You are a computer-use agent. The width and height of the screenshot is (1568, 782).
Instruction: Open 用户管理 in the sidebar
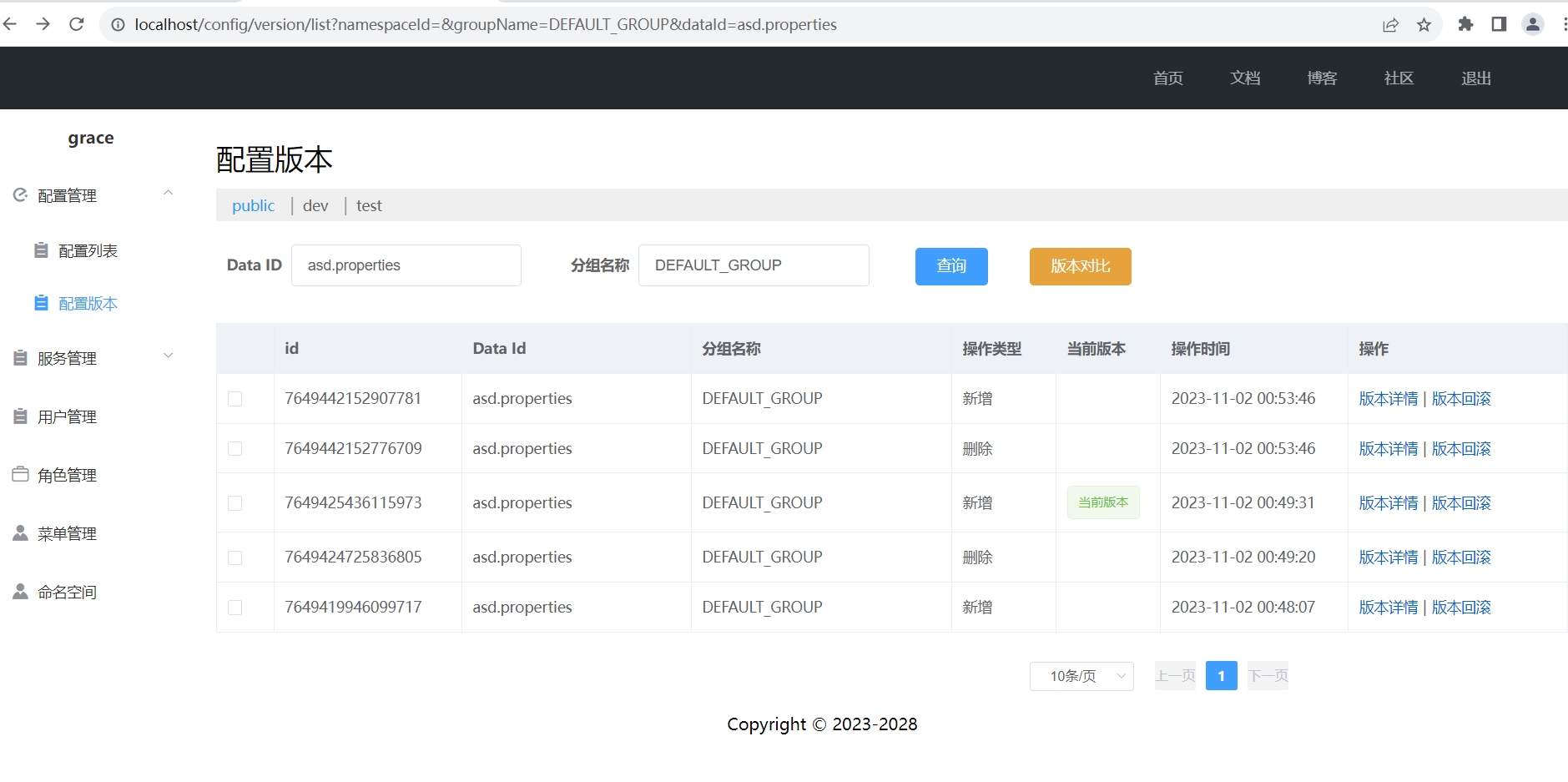click(x=67, y=416)
